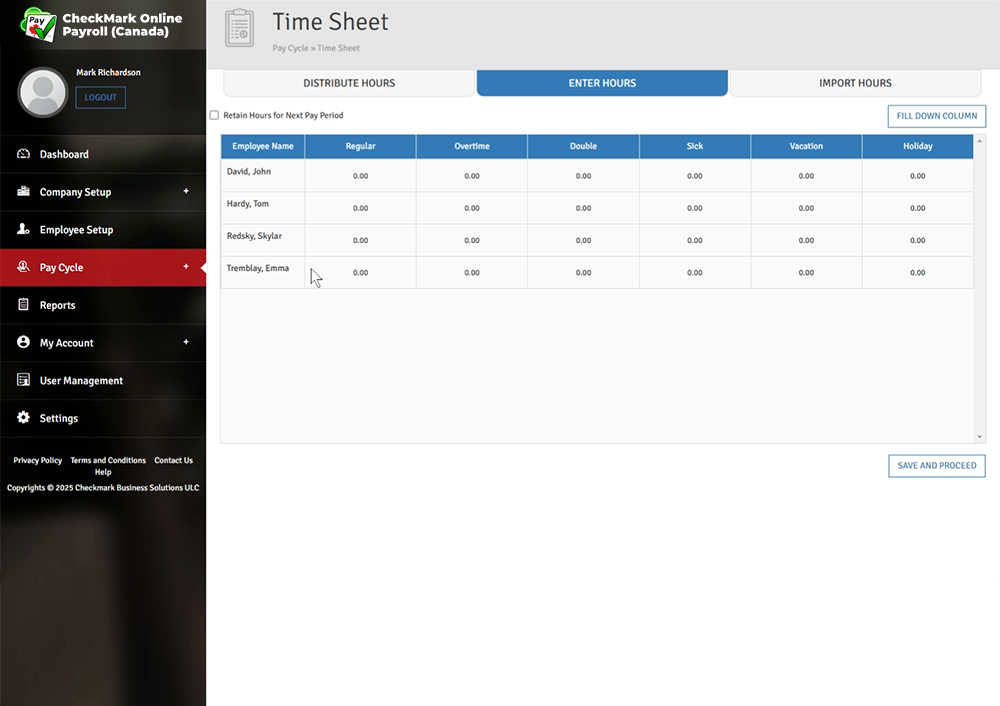Click John David's Regular hours field
This screenshot has width=1000, height=706.
tap(360, 176)
